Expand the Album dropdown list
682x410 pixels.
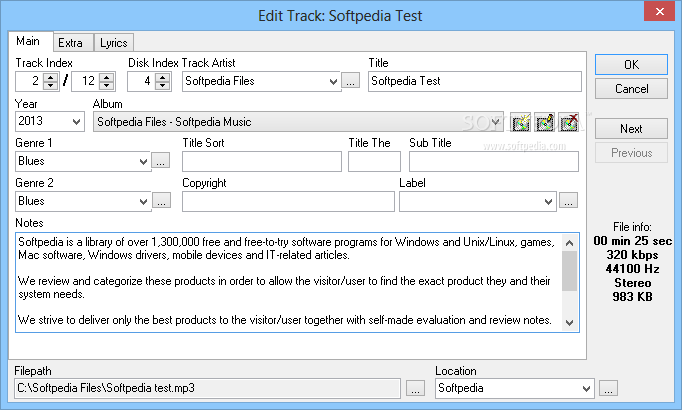point(495,122)
